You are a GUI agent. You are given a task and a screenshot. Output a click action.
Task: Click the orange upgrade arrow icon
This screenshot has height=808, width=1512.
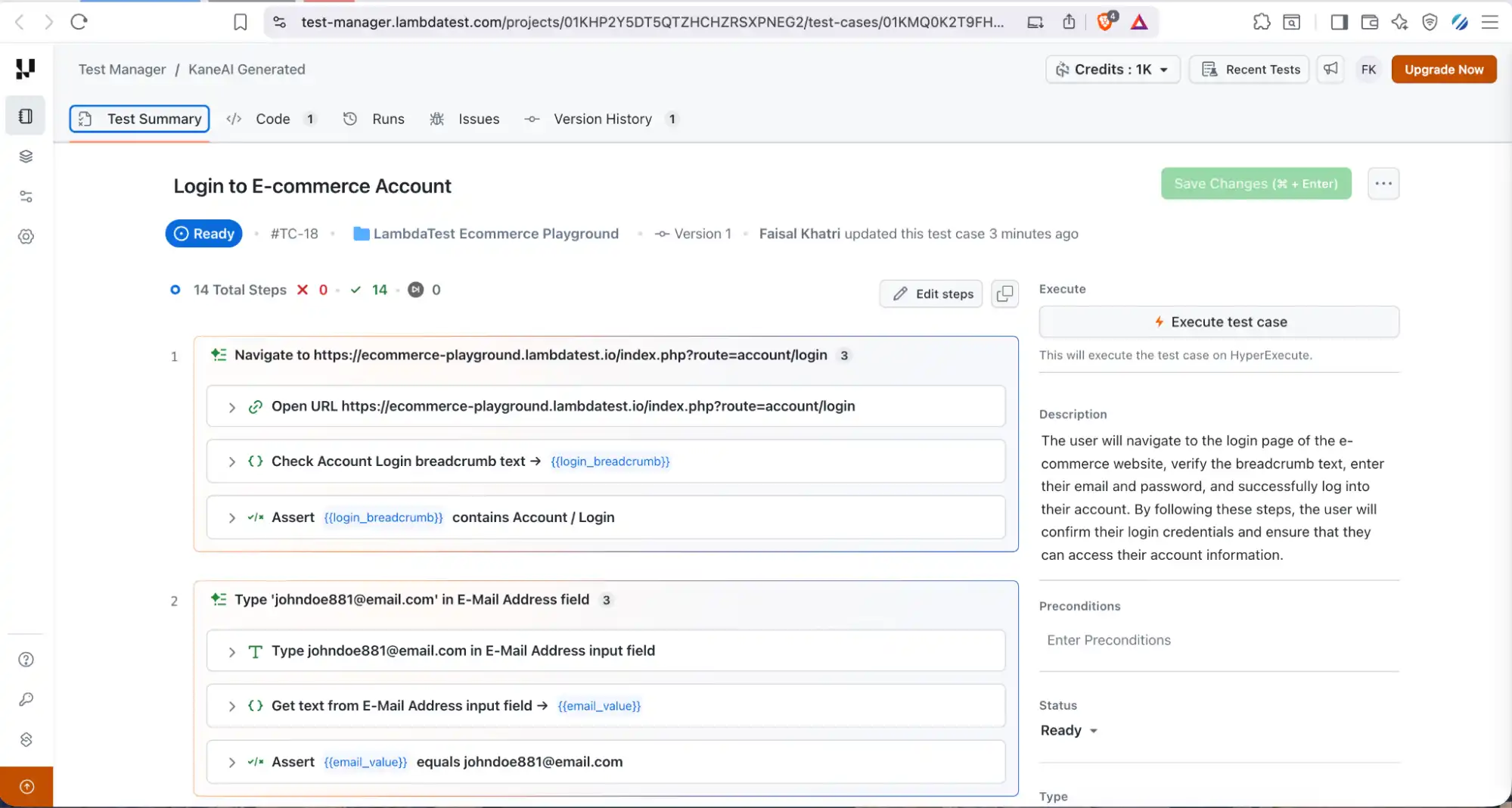point(26,787)
